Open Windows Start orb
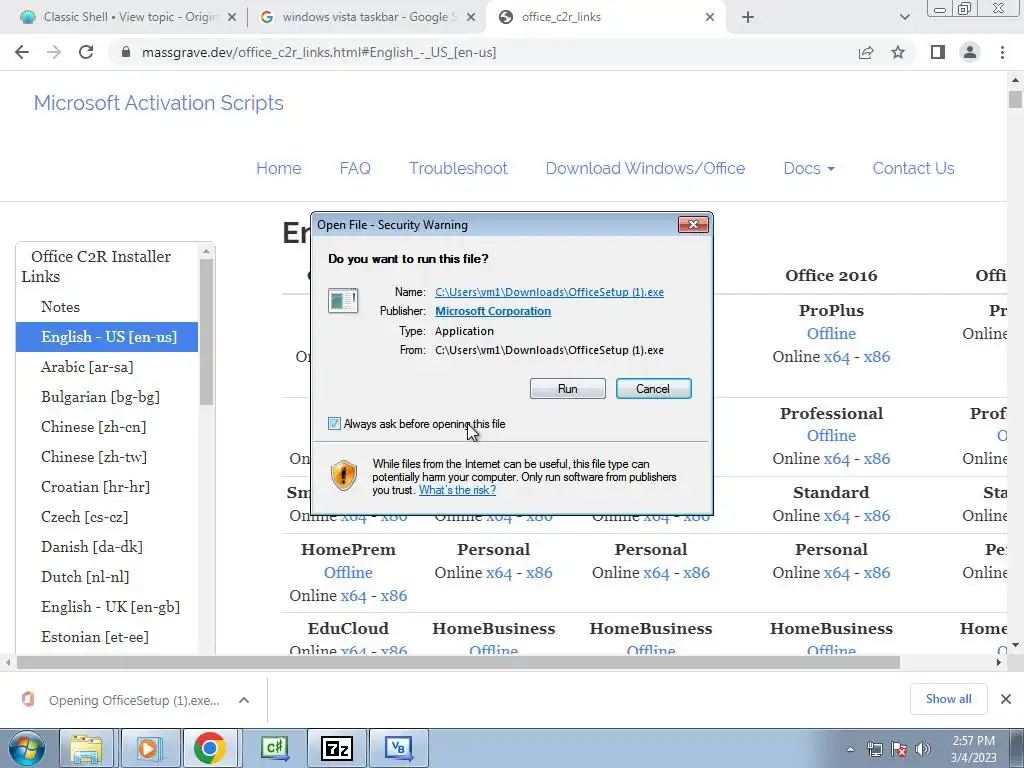Image resolution: width=1024 pixels, height=768 pixels. 27,748
